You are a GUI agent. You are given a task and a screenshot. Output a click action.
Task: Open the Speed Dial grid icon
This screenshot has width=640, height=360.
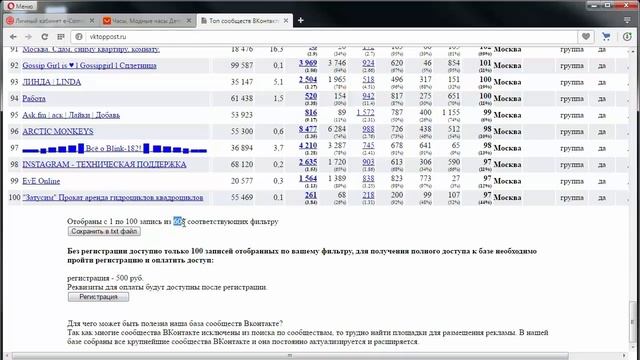click(x=61, y=37)
